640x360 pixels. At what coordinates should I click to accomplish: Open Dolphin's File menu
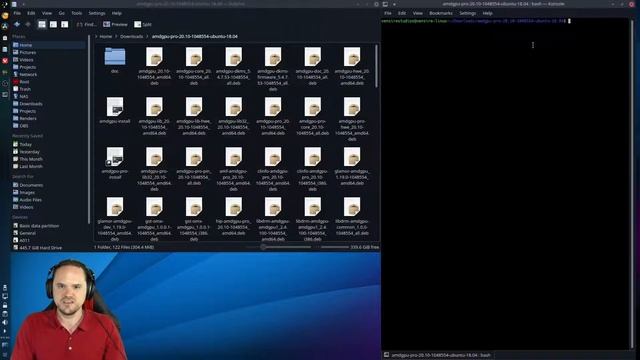pyautogui.click(x=17, y=13)
